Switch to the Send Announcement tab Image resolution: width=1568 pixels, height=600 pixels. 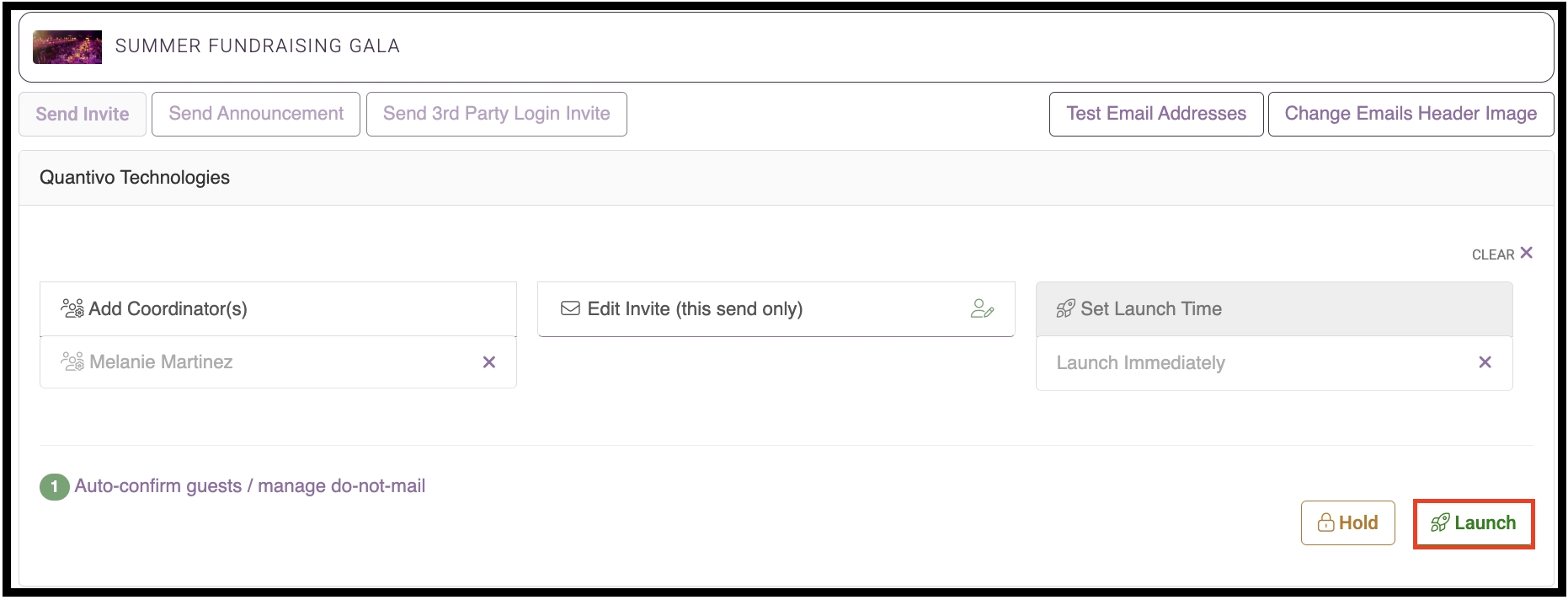click(256, 114)
